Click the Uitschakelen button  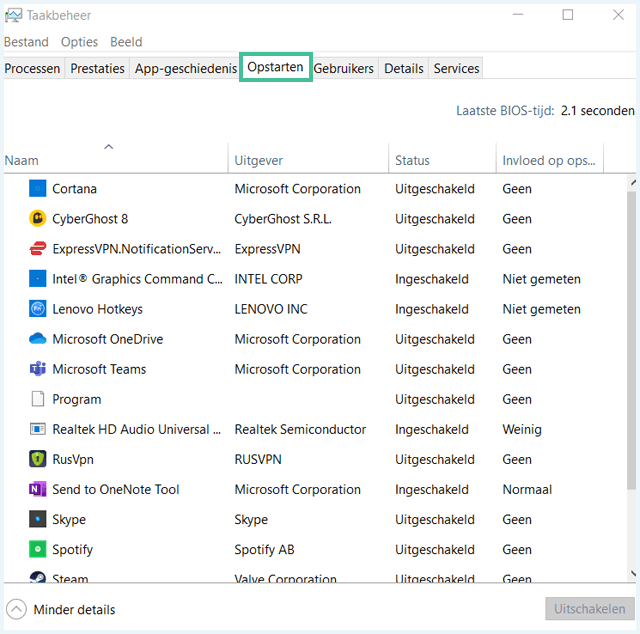tap(590, 609)
